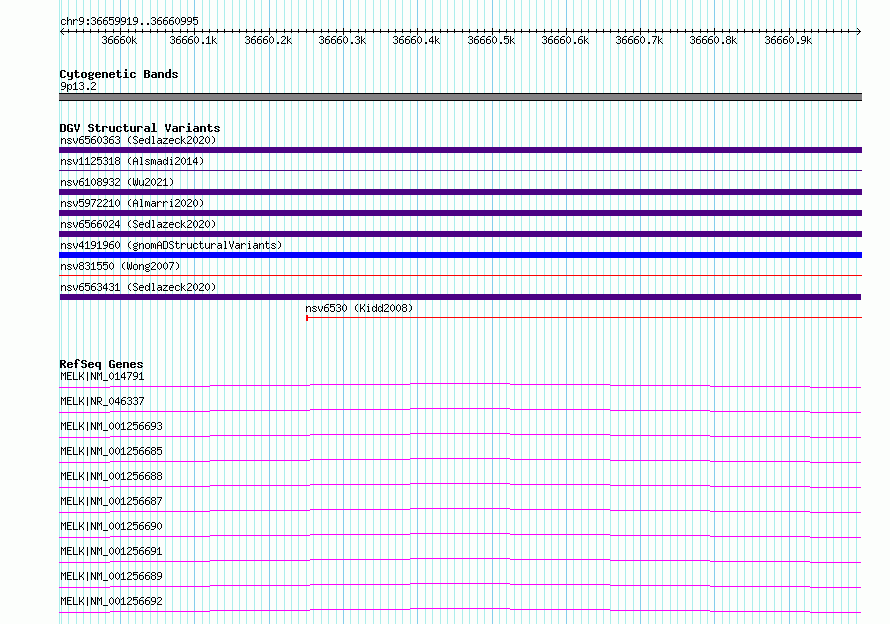The height and width of the screenshot is (624, 890).
Task: Select the nsv5972210 (Almarri2020) variant
Action: click(132, 203)
